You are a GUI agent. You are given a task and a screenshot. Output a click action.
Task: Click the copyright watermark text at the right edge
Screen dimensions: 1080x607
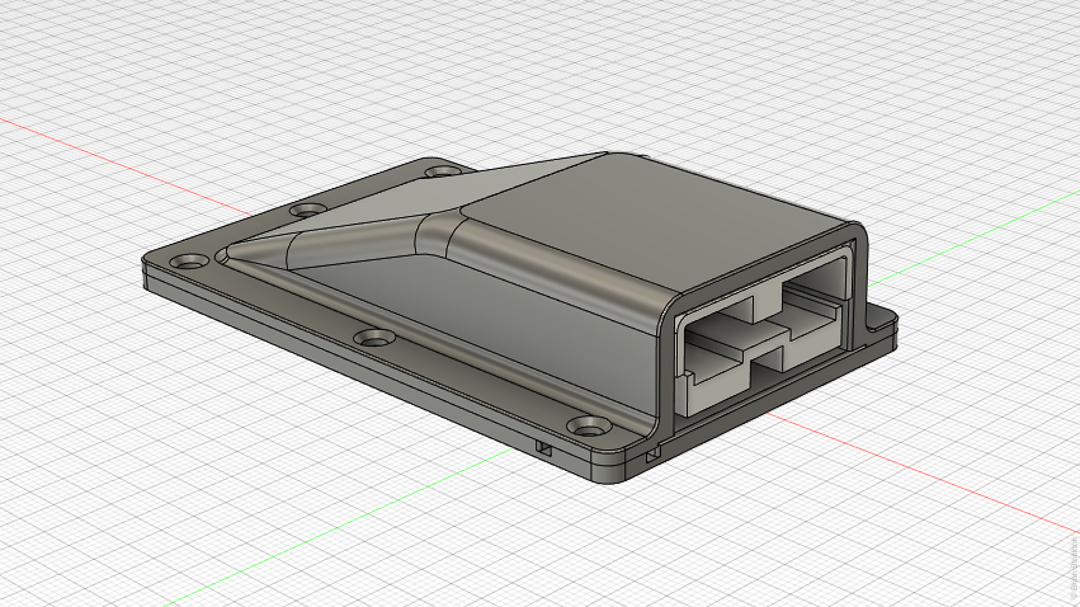tap(1073, 568)
